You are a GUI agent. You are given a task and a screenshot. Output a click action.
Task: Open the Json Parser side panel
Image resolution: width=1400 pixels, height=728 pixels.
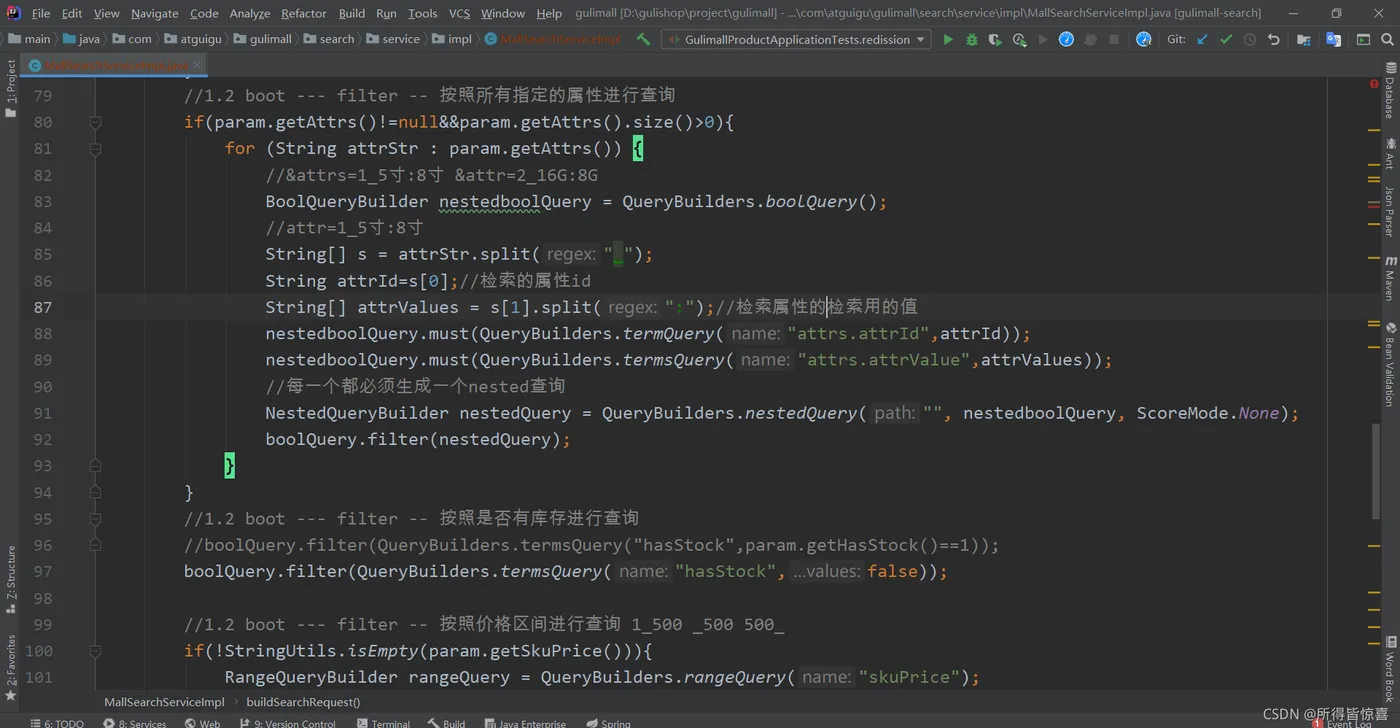point(1390,211)
